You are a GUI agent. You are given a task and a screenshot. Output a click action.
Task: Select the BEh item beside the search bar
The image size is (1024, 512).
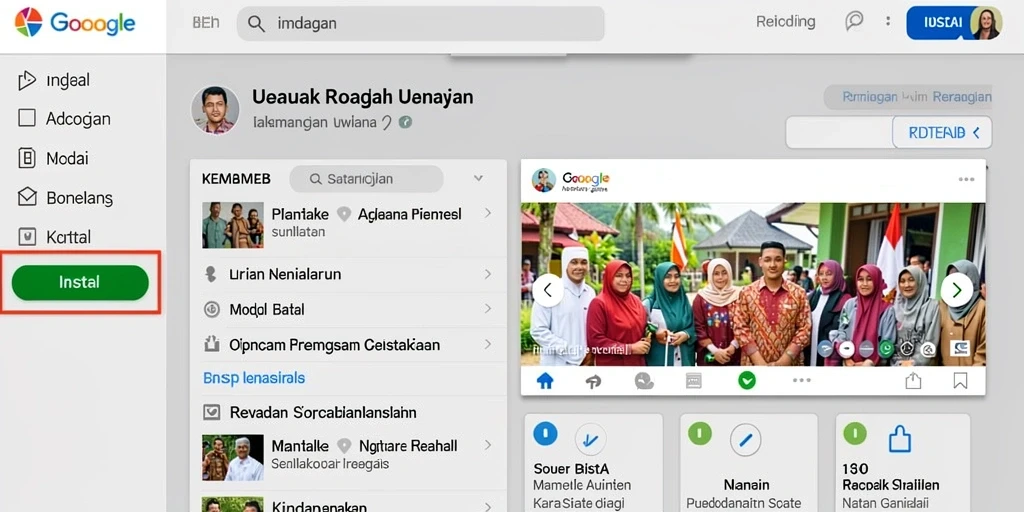point(206,23)
